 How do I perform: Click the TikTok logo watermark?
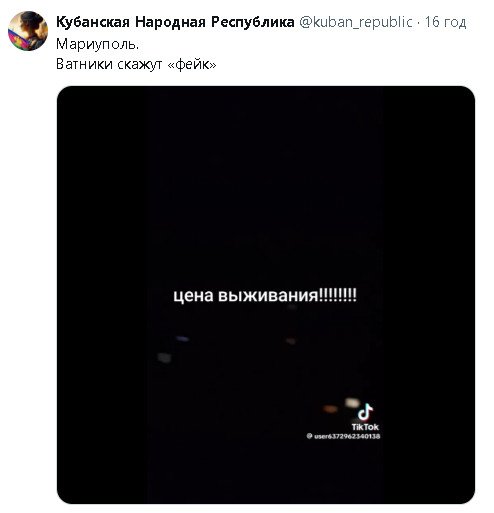tap(365, 417)
